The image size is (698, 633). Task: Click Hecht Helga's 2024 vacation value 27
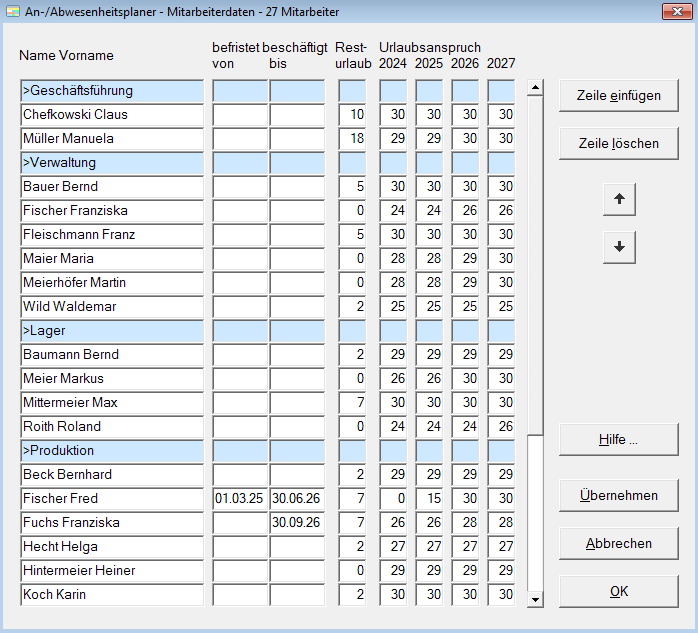coord(393,547)
